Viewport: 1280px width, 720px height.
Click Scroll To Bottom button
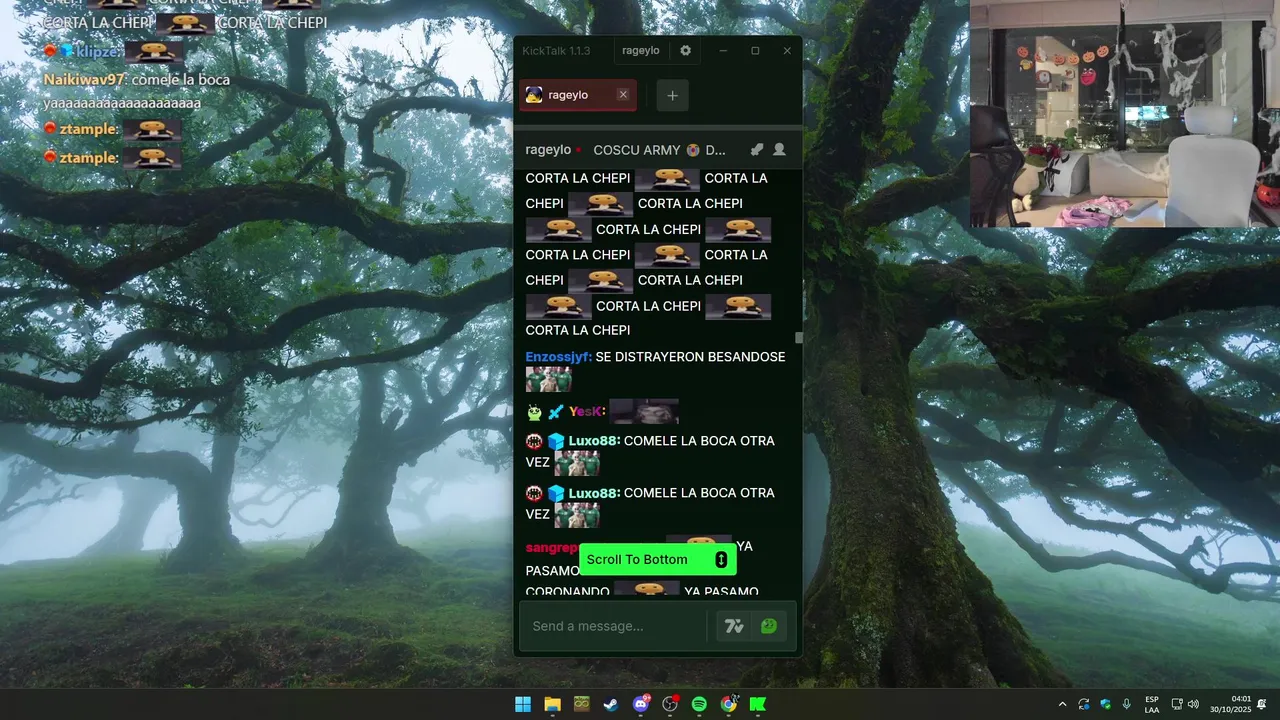[658, 560]
